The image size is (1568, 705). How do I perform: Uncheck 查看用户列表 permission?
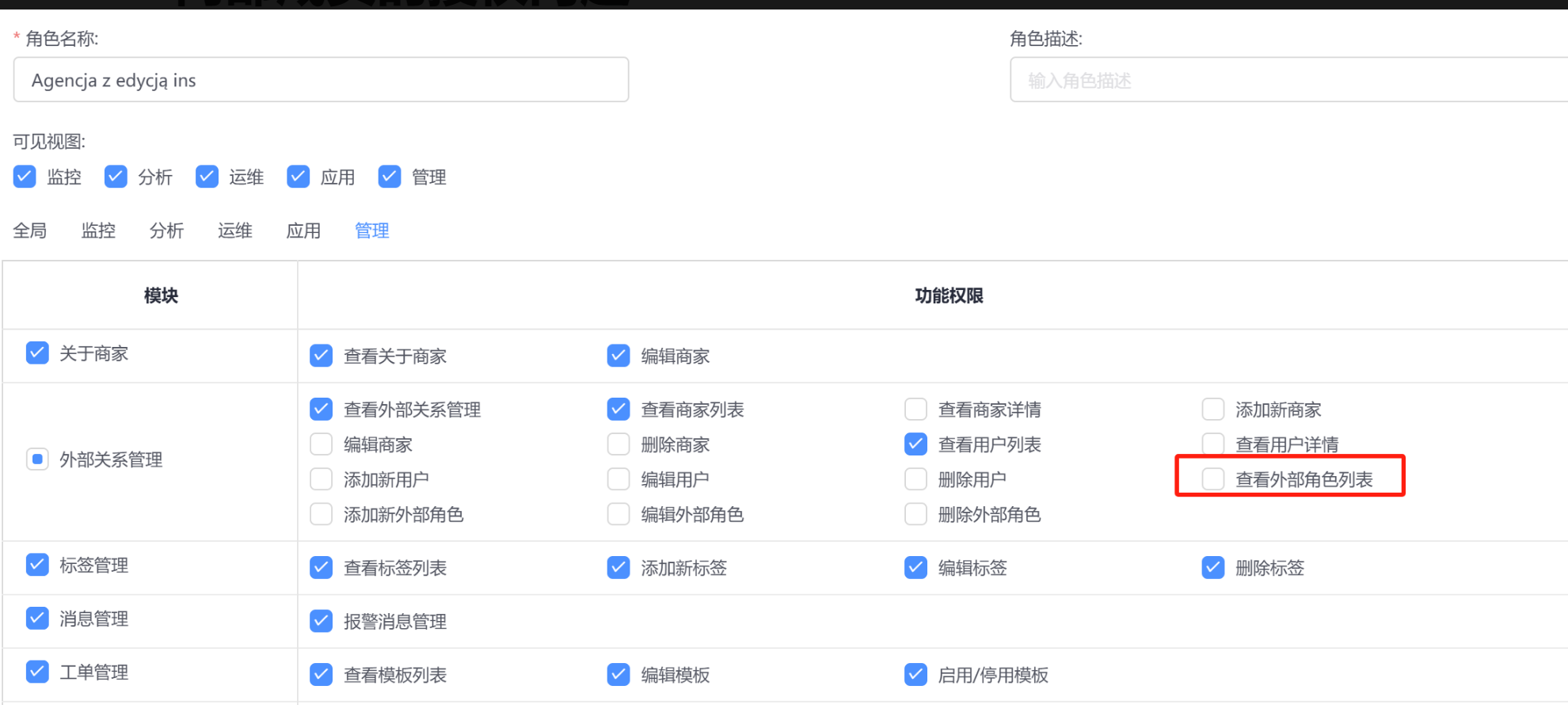click(x=915, y=444)
